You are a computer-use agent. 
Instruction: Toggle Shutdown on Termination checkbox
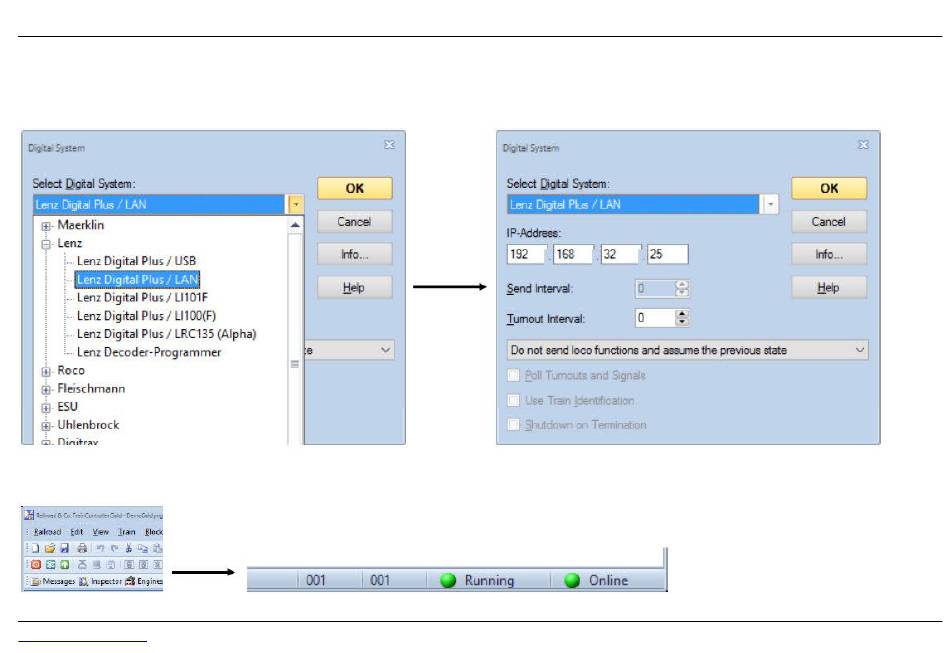(x=513, y=425)
